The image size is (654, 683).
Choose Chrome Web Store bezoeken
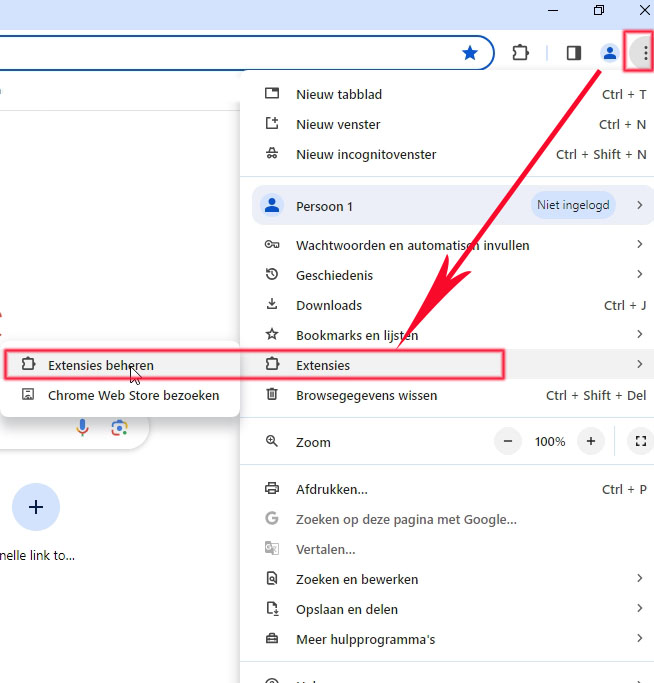133,395
